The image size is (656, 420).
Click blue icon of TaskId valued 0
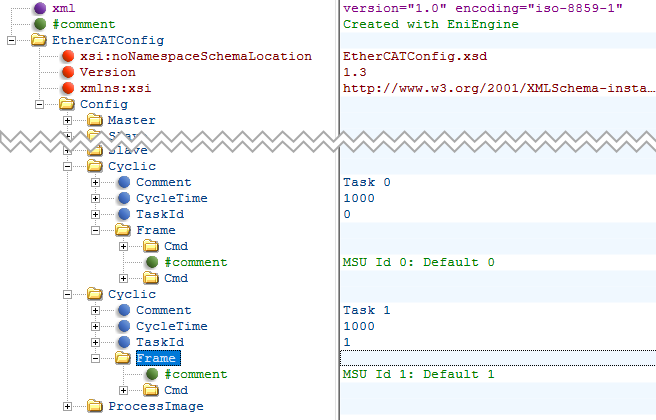click(124, 214)
